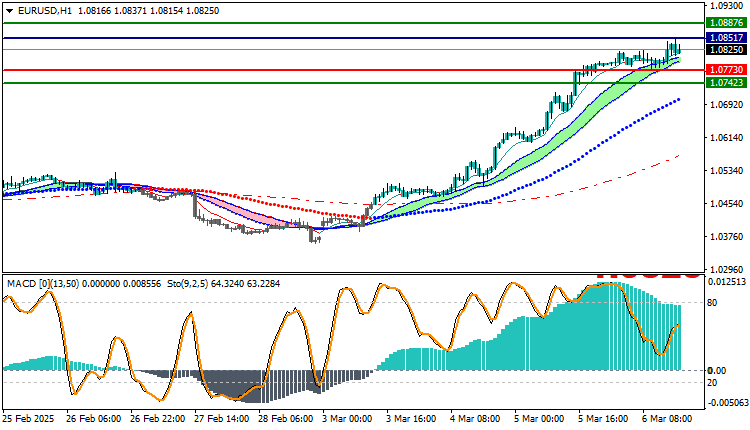Click the 5 Mar 00:00 time axis label
750x430 pixels.
pyautogui.click(x=540, y=419)
